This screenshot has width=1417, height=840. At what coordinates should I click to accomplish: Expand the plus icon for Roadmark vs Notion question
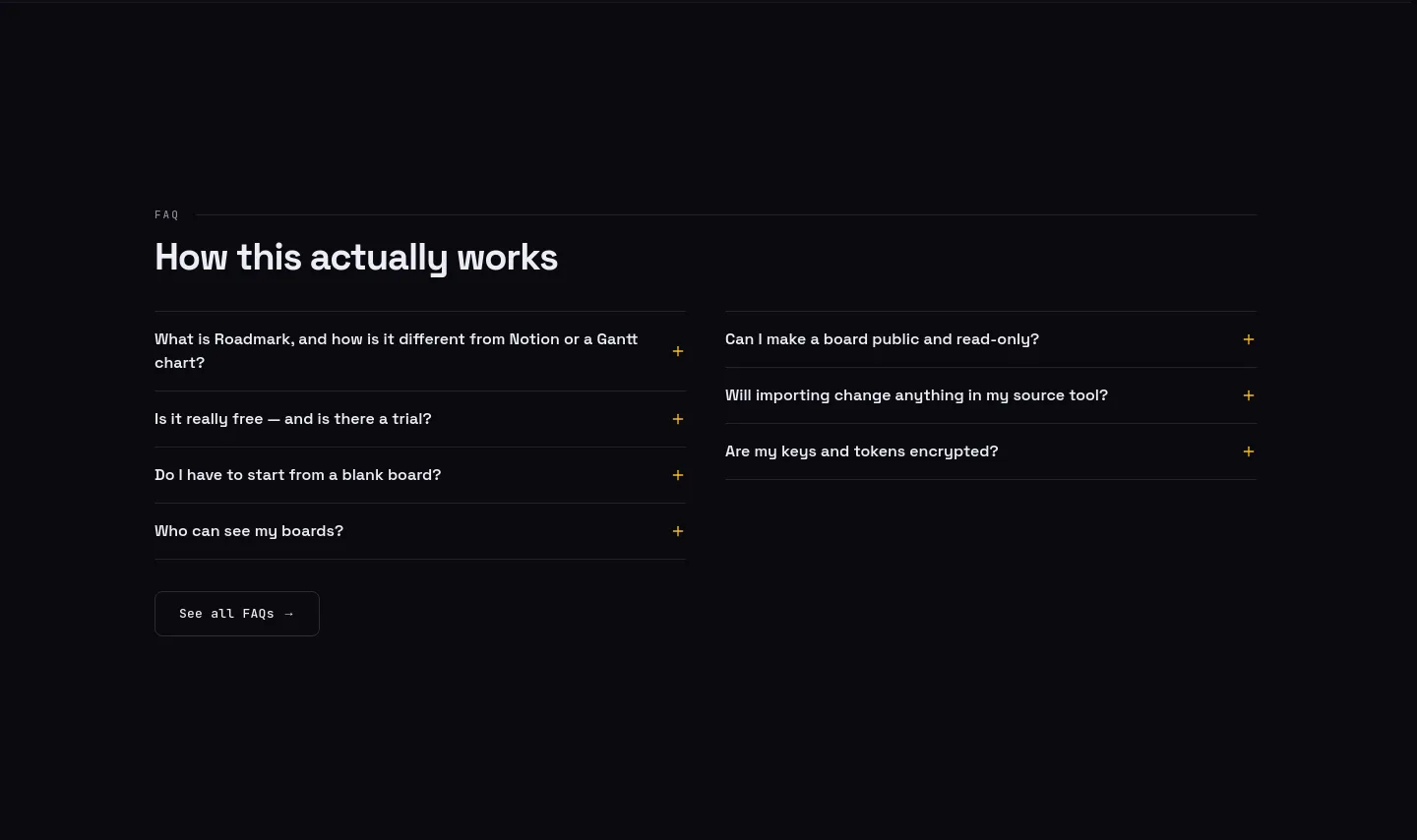coord(678,351)
